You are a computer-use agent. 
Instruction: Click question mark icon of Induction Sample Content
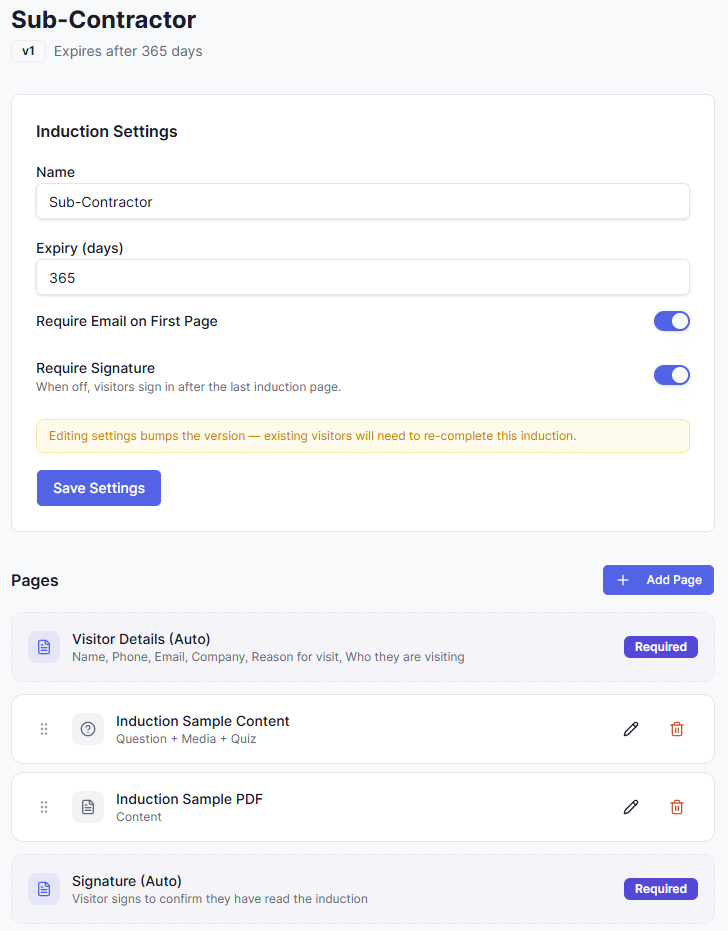coord(88,729)
